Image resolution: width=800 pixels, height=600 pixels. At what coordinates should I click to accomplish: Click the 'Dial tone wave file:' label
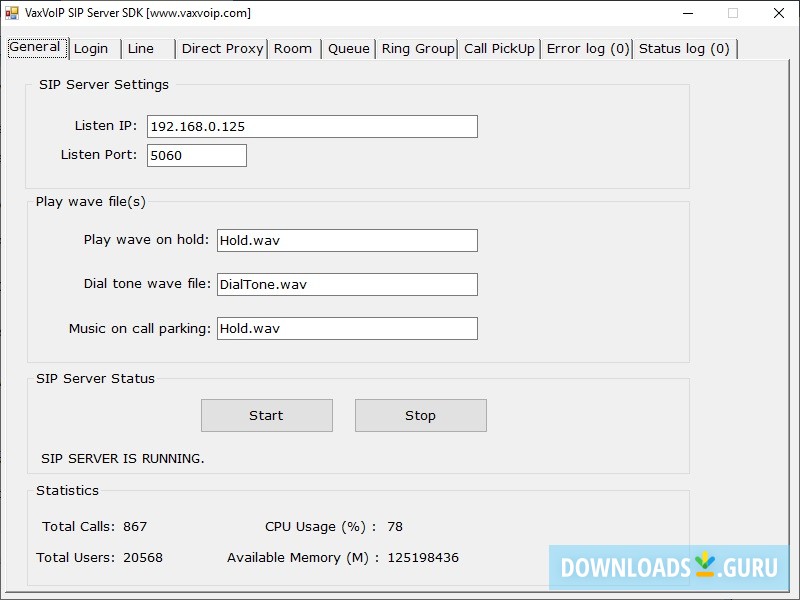click(x=147, y=284)
